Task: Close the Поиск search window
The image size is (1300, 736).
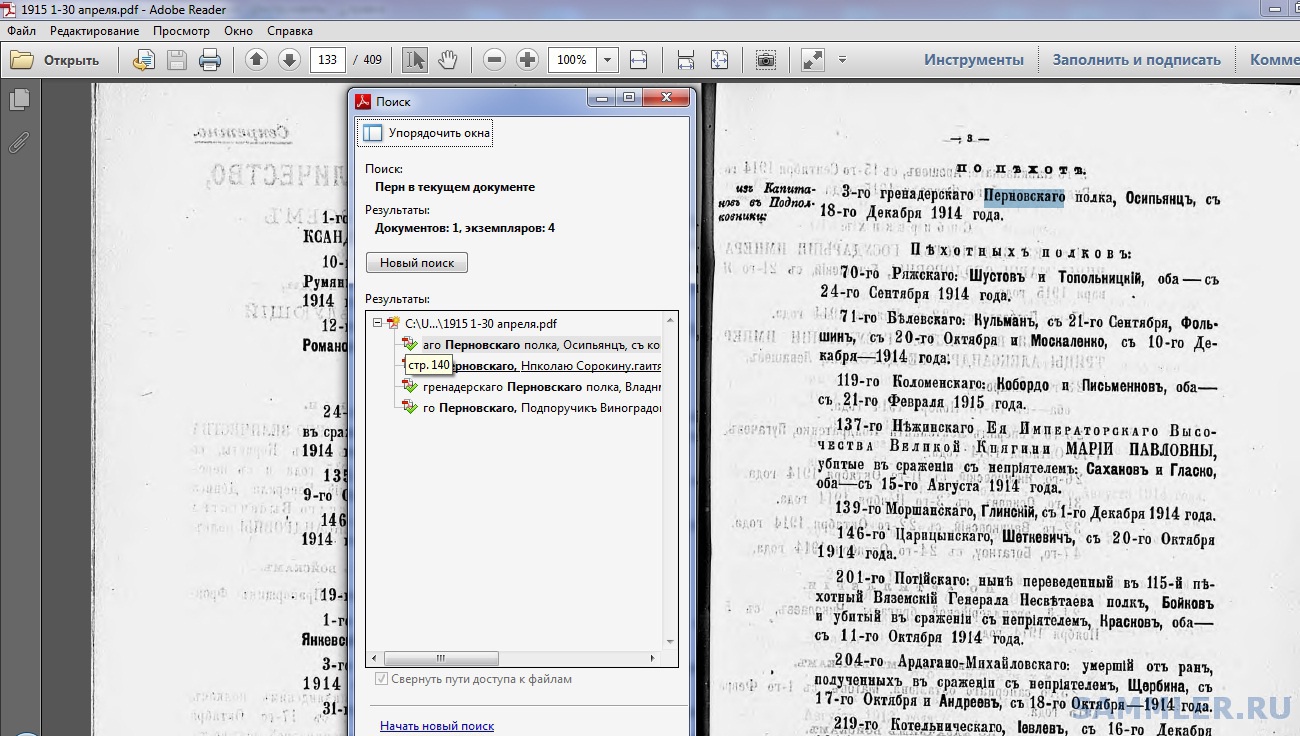Action: [x=664, y=98]
